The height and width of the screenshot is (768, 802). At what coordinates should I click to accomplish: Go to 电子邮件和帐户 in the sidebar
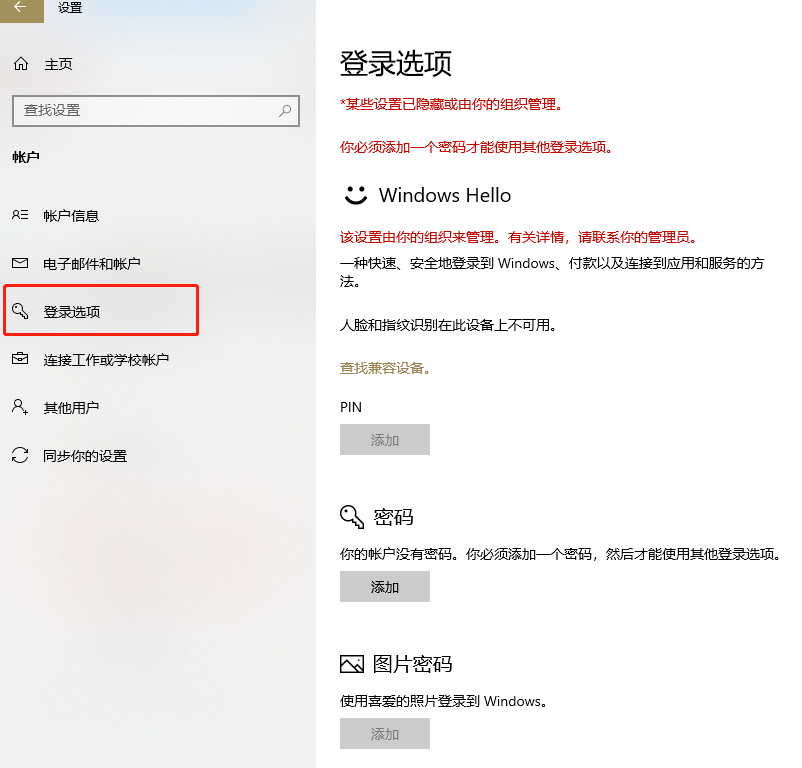click(x=91, y=264)
